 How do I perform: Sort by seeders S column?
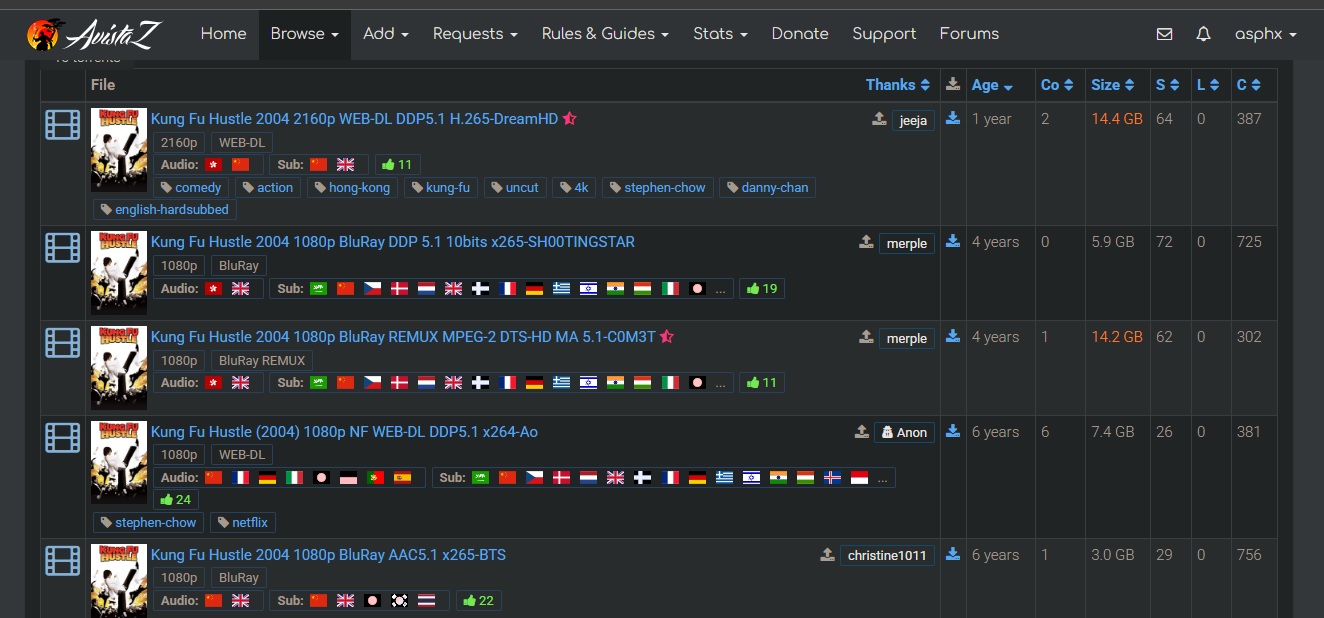pos(1168,85)
